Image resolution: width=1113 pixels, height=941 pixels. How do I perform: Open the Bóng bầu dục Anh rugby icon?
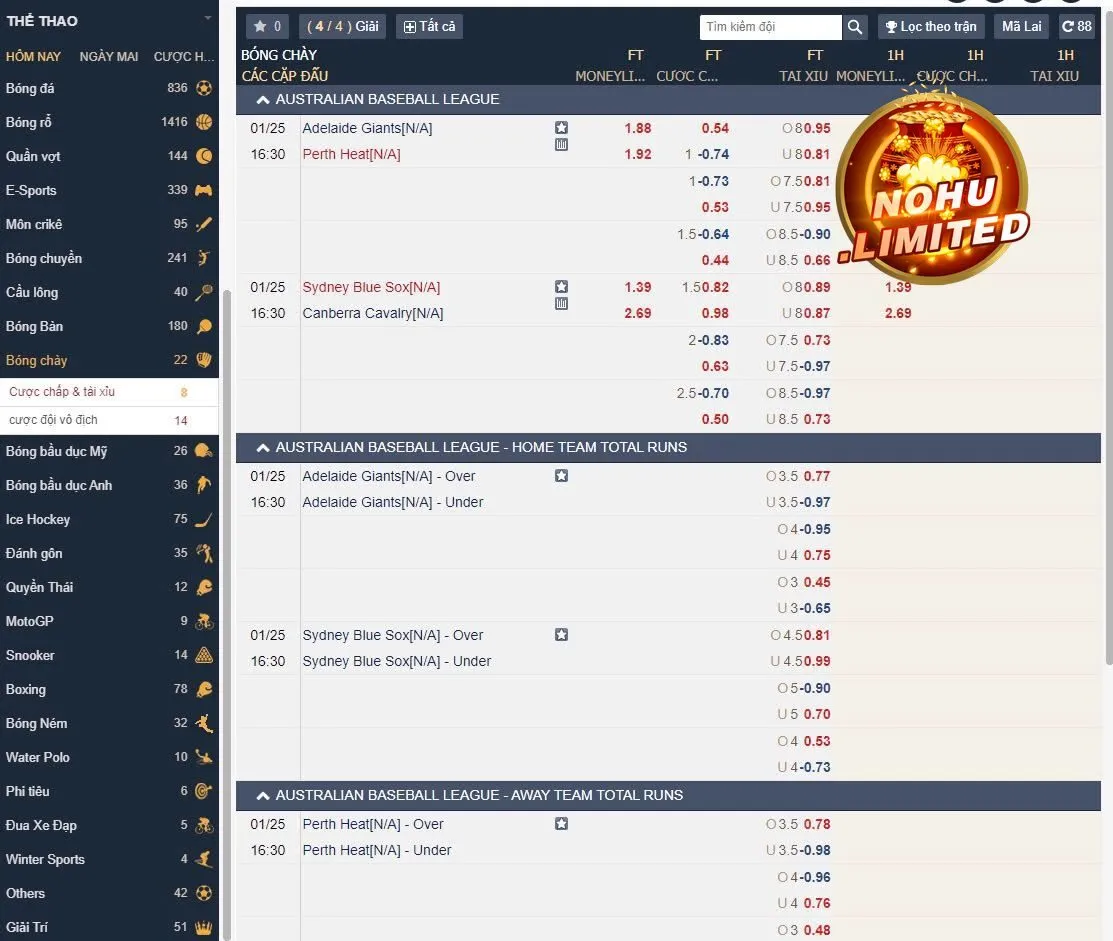(x=204, y=485)
